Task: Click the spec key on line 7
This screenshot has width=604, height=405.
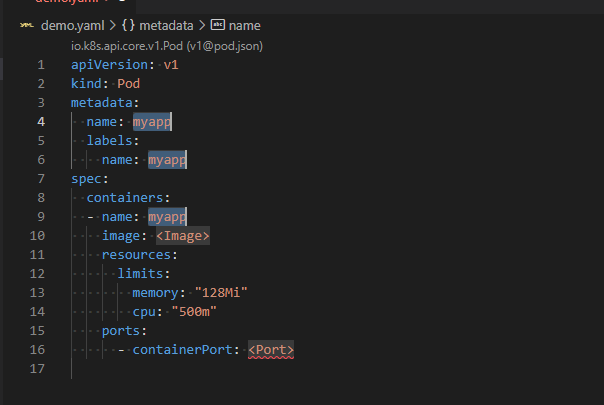Action: point(86,179)
